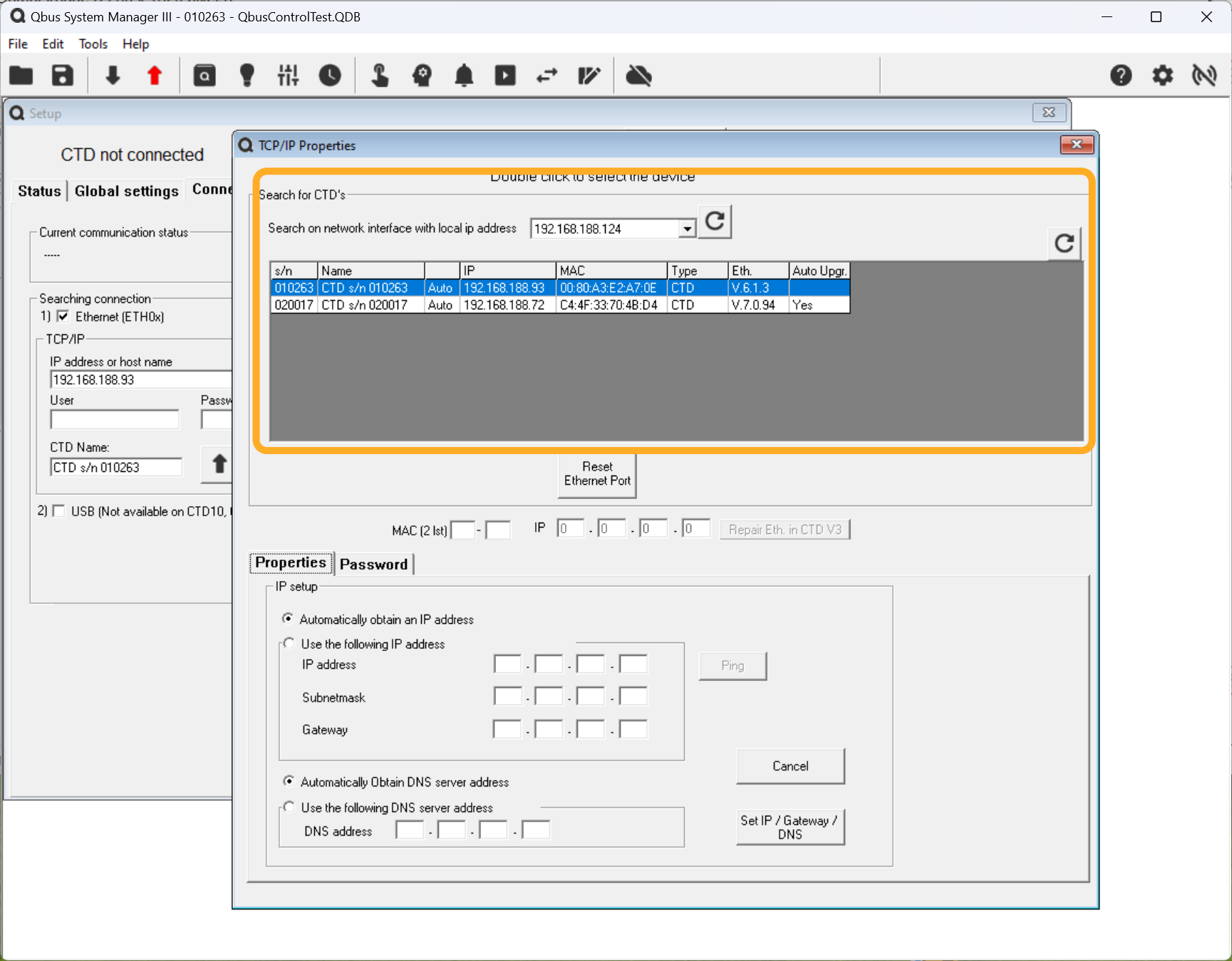
Task: Click the Ping button
Action: [733, 666]
